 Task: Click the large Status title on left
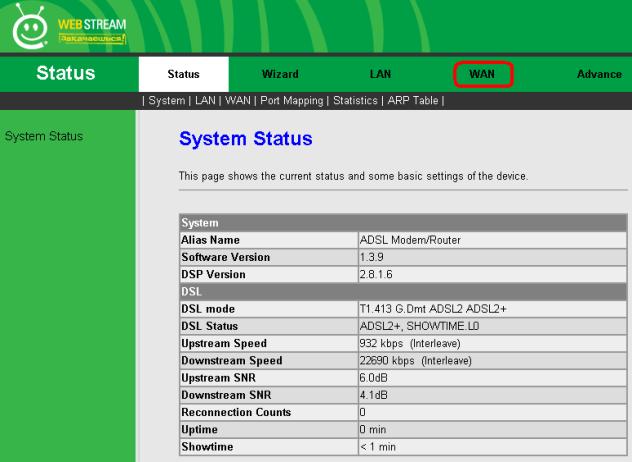66,73
